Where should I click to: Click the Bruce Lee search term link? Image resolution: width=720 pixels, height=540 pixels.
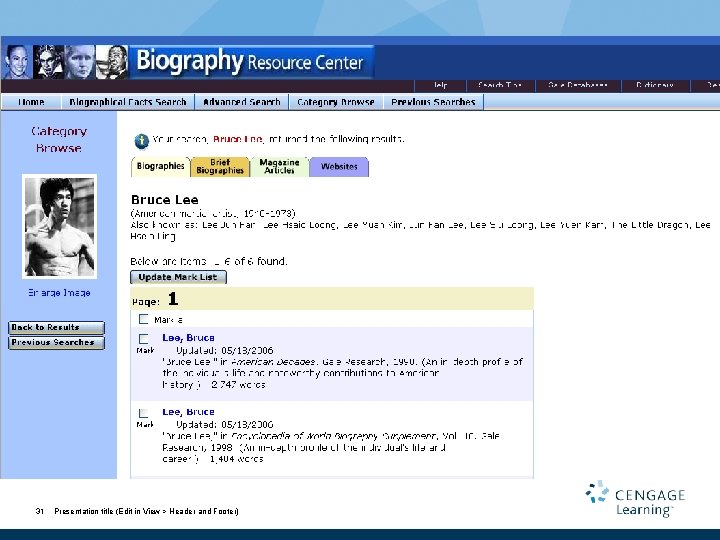(238, 139)
